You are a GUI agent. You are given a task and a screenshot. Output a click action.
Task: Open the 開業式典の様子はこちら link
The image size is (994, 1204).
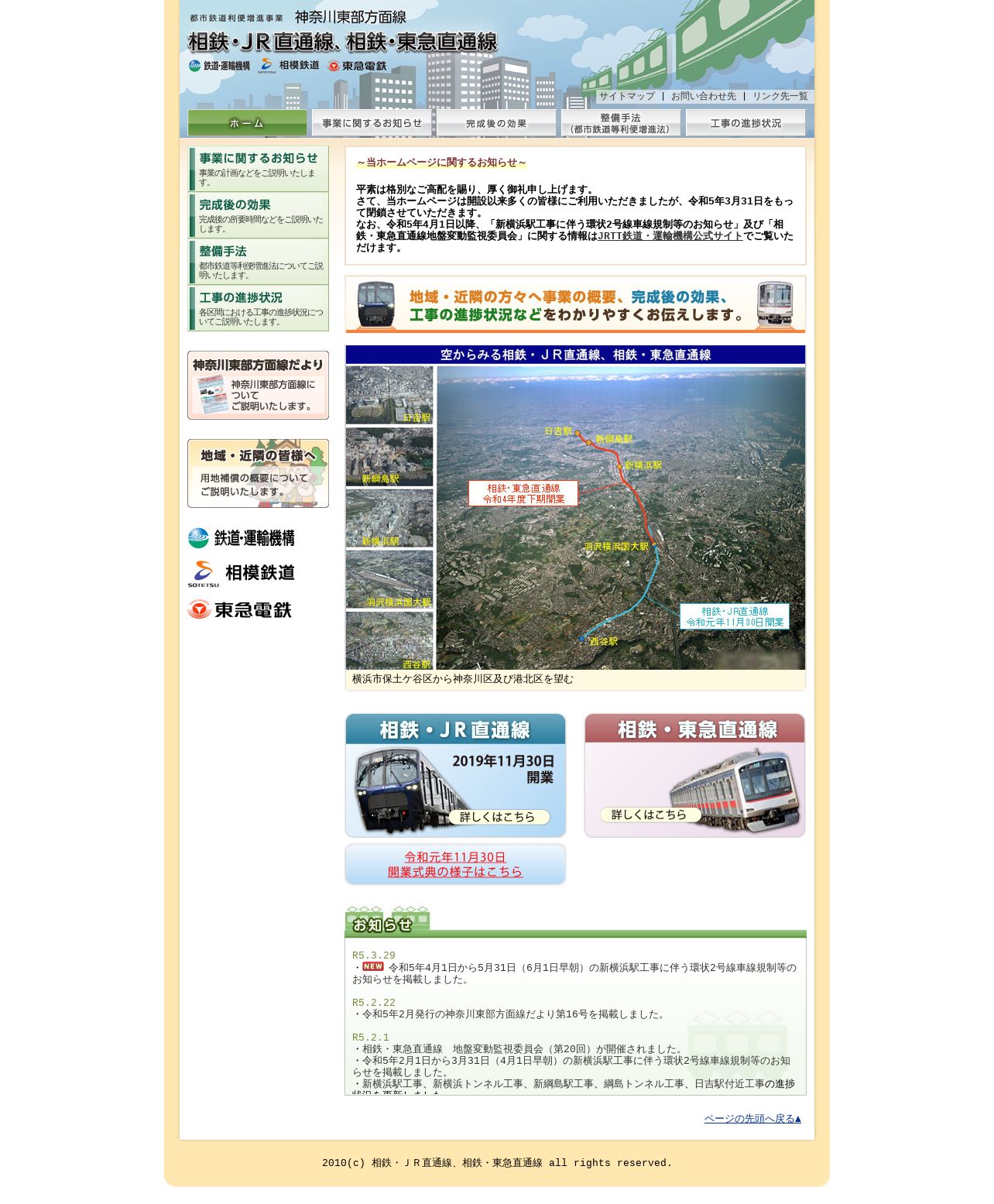point(455,865)
